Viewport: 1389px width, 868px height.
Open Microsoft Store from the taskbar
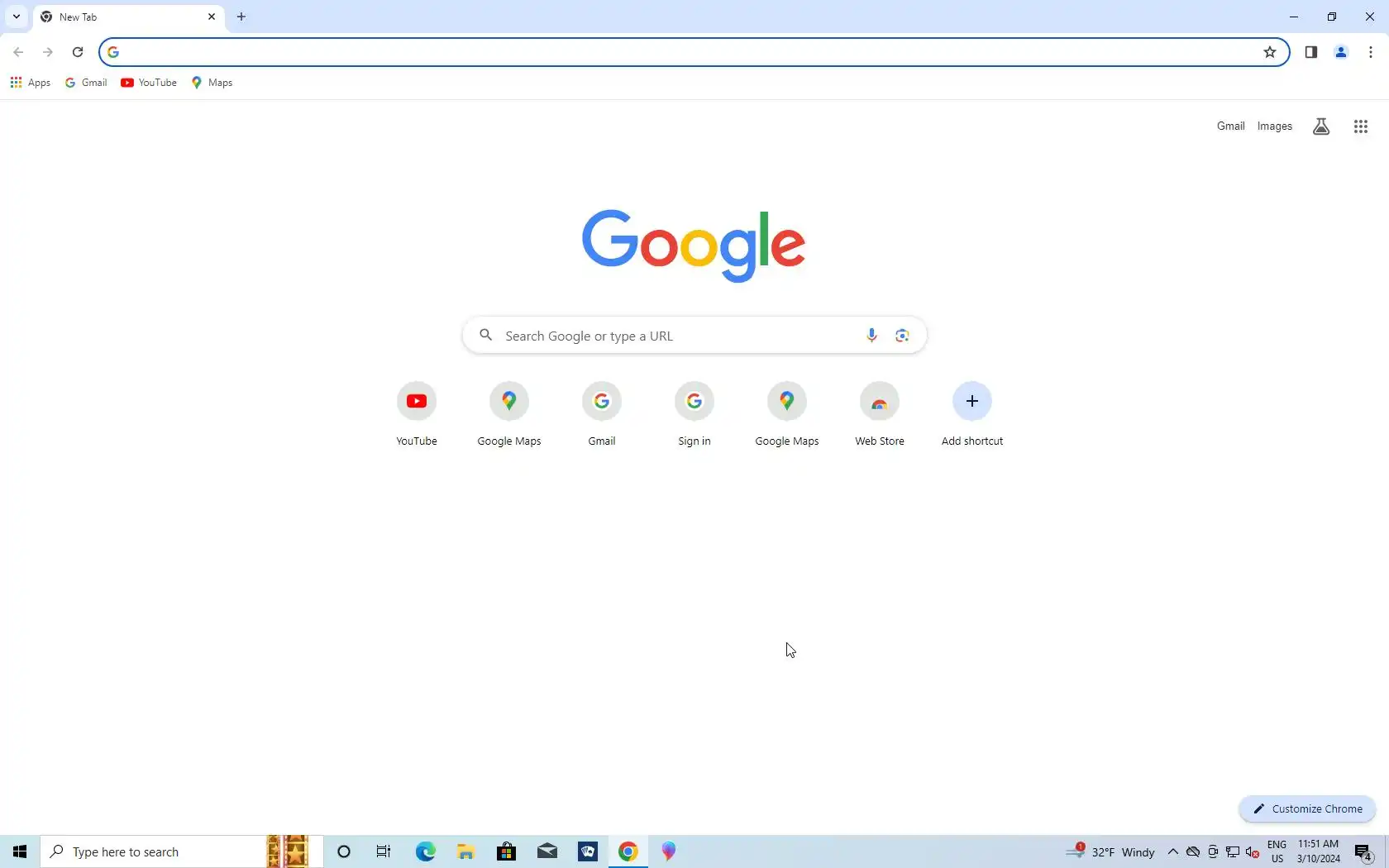[506, 851]
